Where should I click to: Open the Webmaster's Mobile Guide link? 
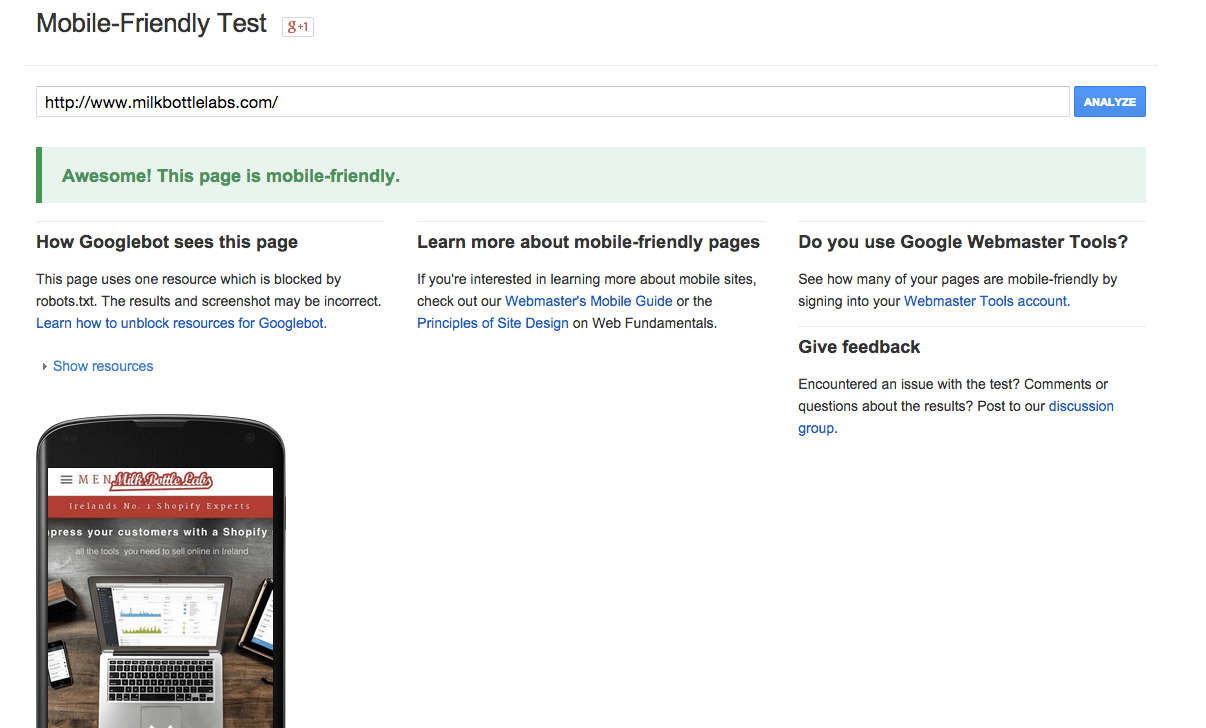point(588,301)
